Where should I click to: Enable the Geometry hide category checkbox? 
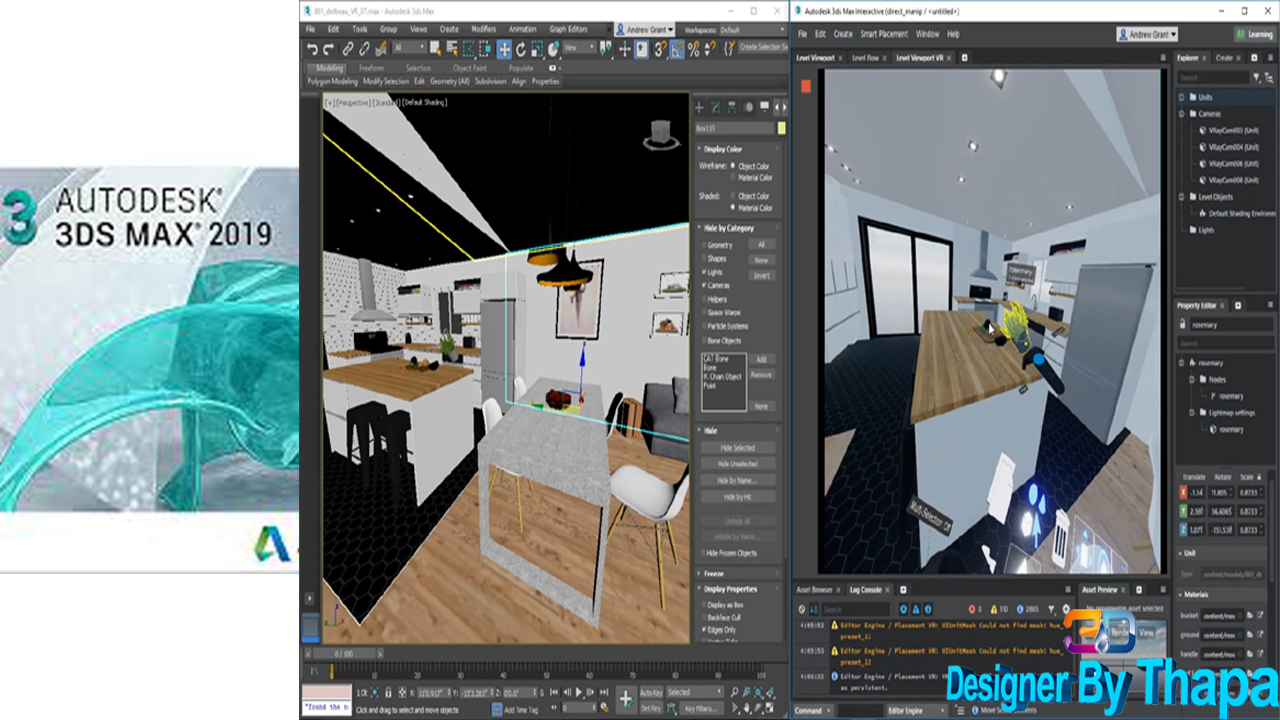pos(703,245)
